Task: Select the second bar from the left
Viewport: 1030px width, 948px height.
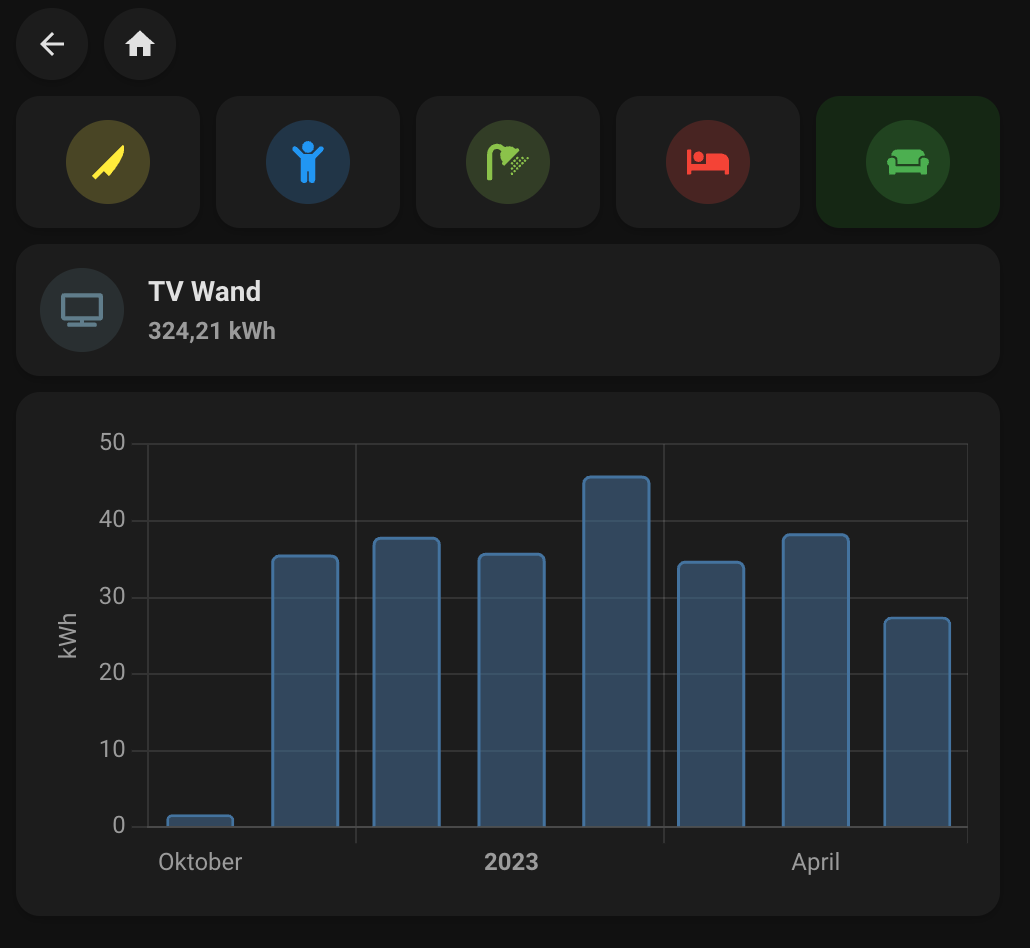Action: click(x=305, y=691)
